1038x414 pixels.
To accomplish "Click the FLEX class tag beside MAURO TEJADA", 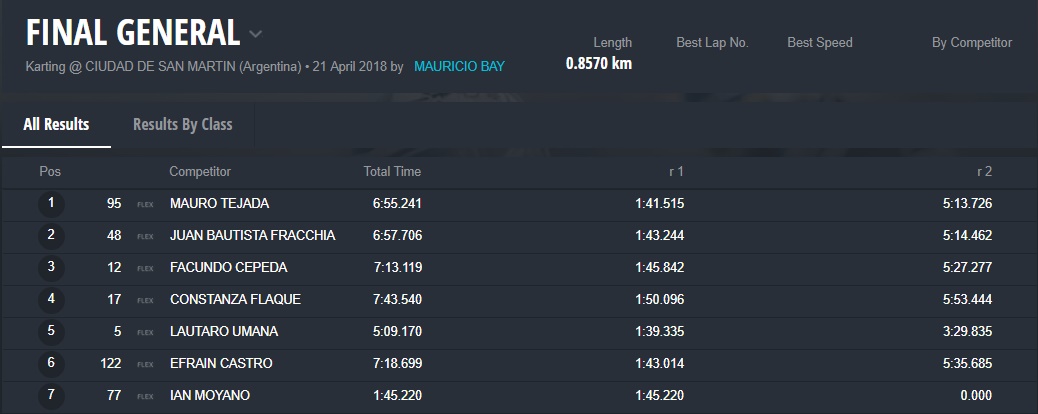I will tap(145, 205).
